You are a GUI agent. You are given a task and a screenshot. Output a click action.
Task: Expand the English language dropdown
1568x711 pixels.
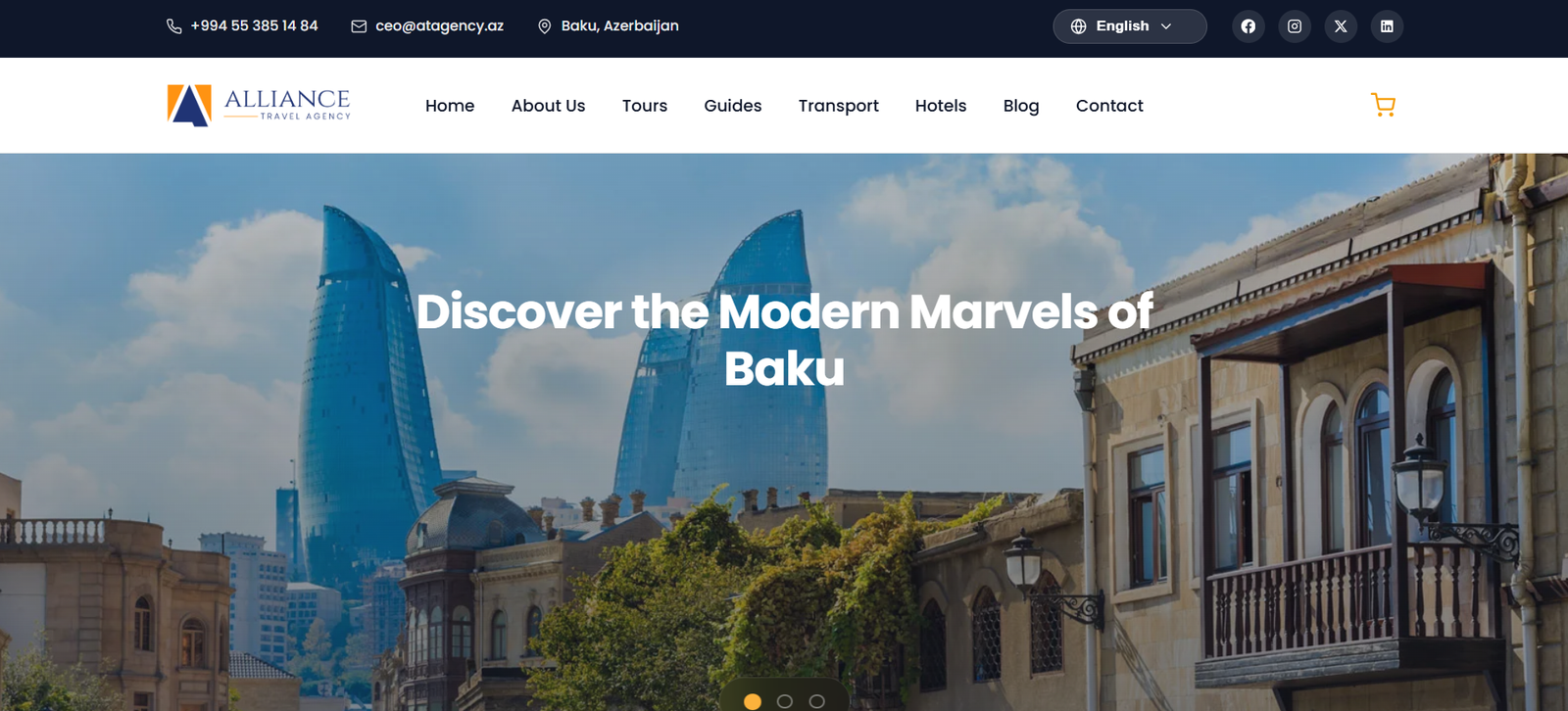[x=1130, y=26]
